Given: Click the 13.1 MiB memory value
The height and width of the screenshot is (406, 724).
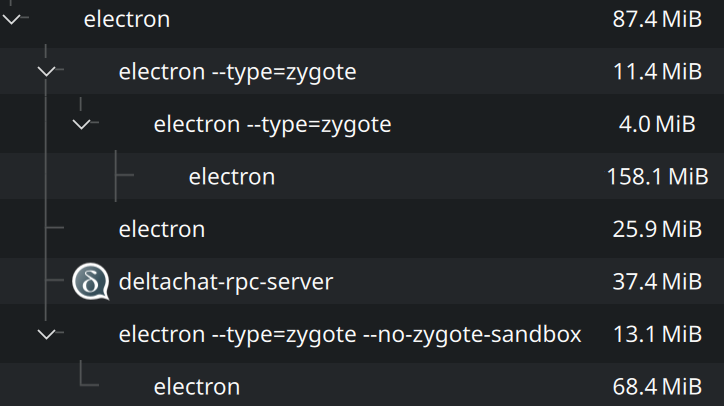Looking at the screenshot, I should click(657, 334).
